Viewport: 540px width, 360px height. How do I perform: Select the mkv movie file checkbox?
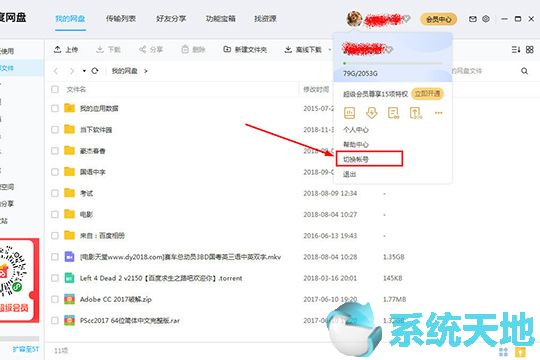coord(55,257)
